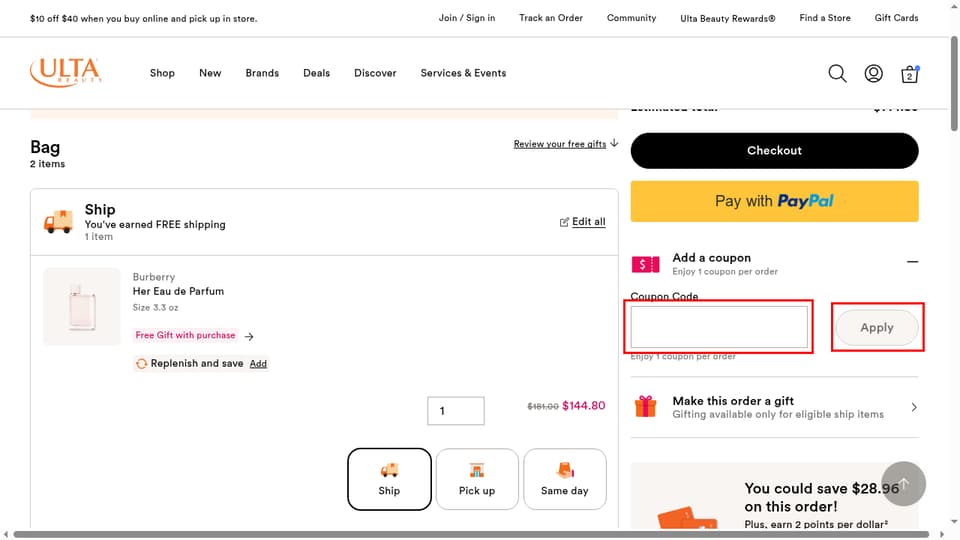Open the New menu
This screenshot has height=540, width=960.
pos(210,73)
